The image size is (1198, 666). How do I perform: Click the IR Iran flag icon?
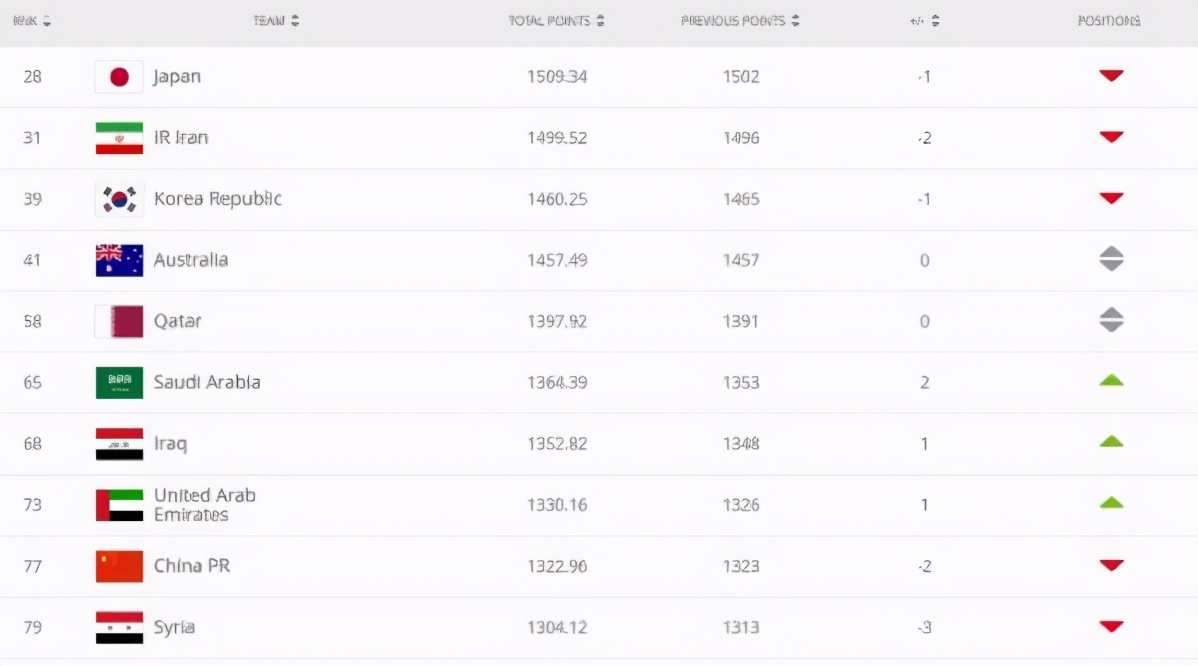(119, 138)
